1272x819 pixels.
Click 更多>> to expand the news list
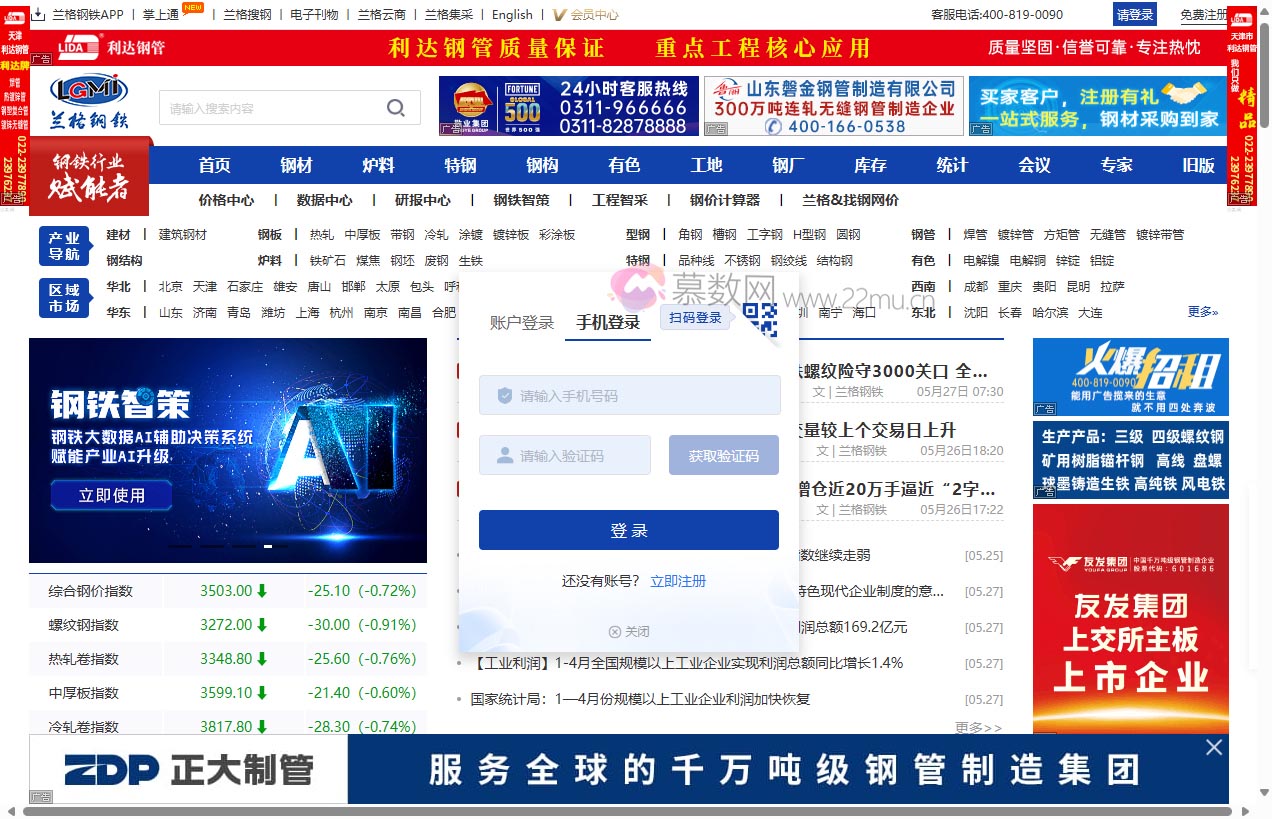[x=979, y=729]
